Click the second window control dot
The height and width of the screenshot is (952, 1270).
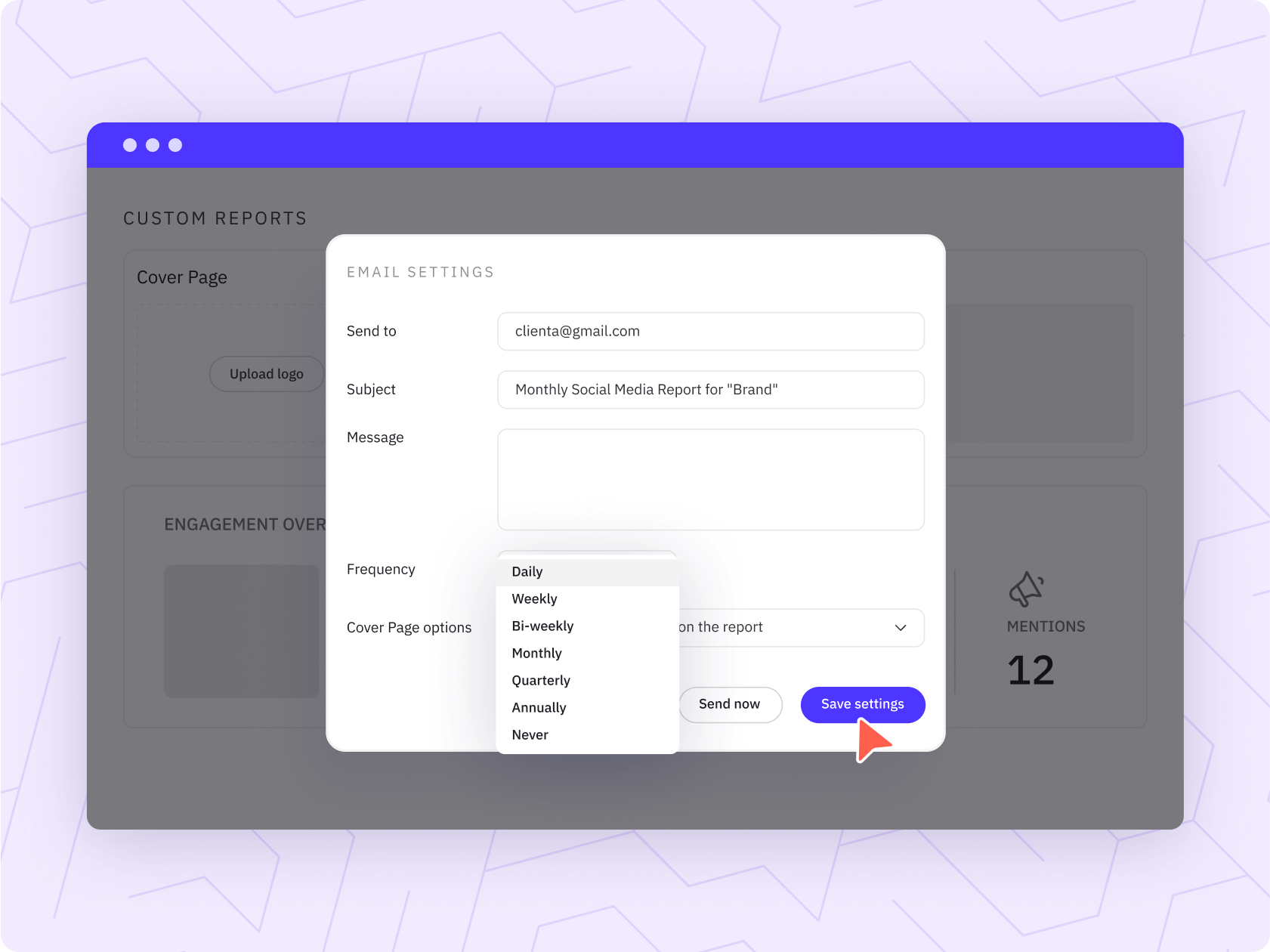[x=153, y=145]
